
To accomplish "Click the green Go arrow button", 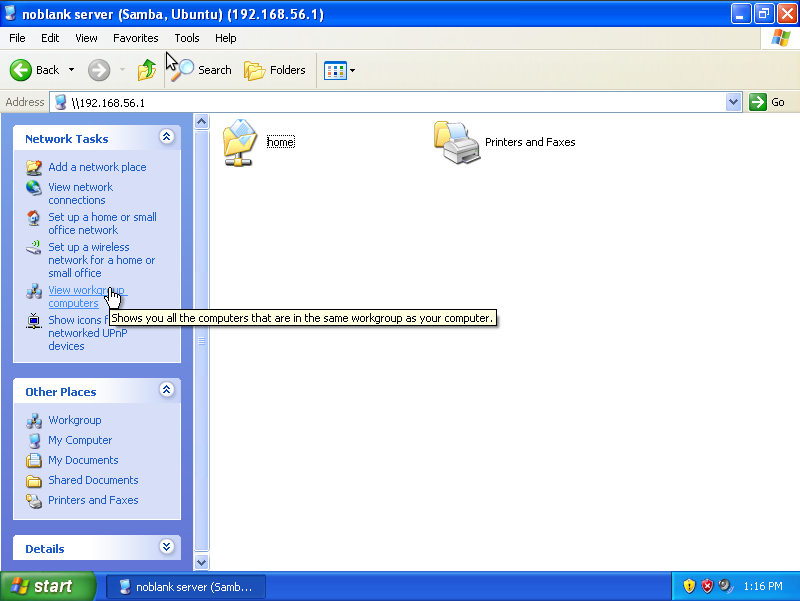I will [x=758, y=102].
